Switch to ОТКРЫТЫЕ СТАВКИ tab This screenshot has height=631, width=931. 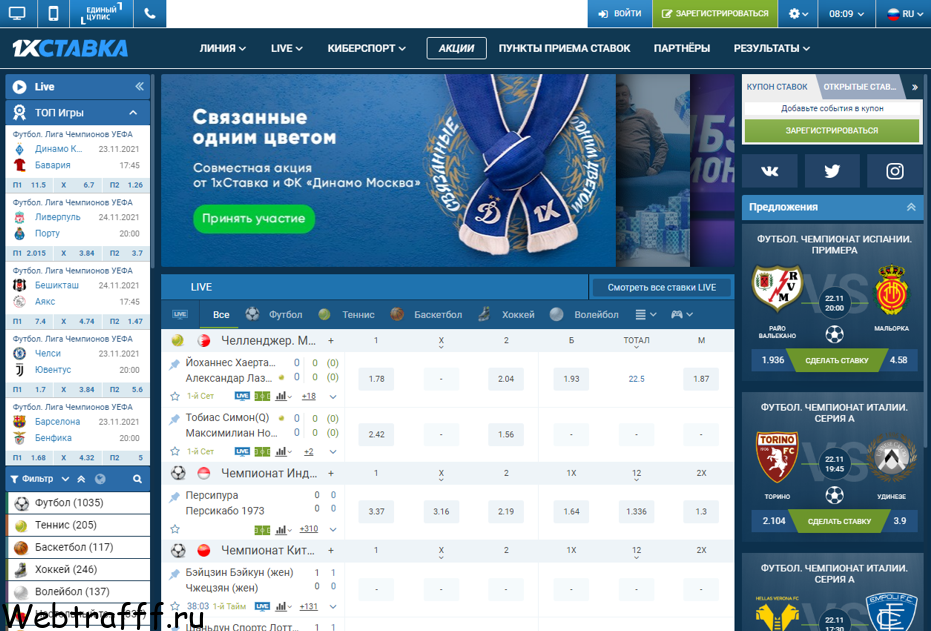859,87
